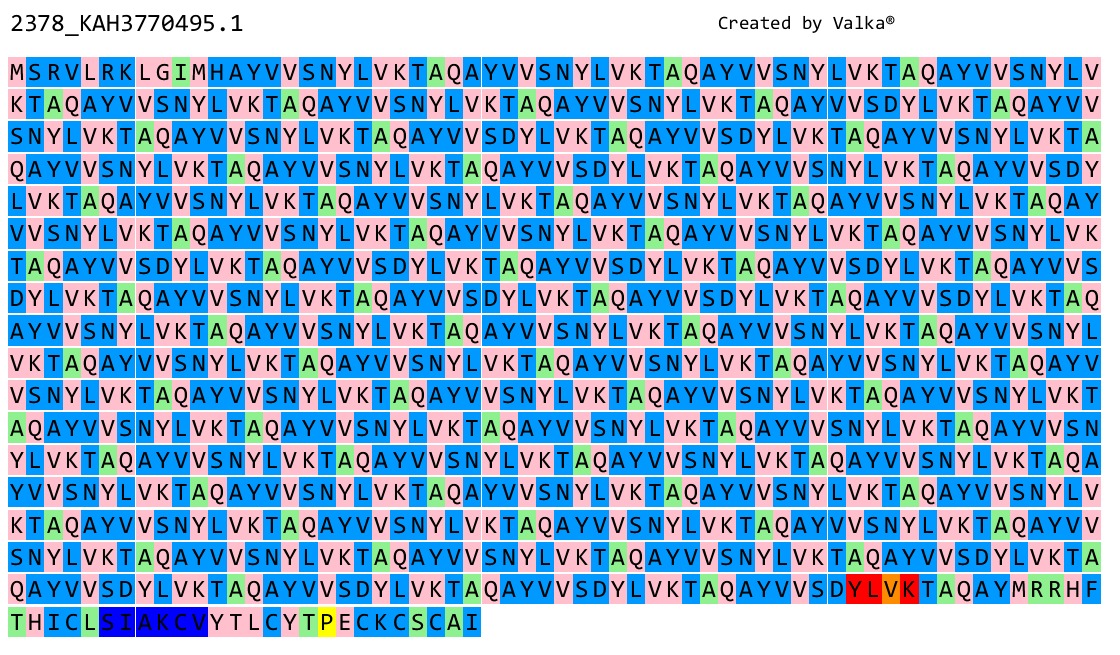Screen dimensions: 1120x655
Task: Select the first residue M starting the sequence
Action: tap(17, 72)
